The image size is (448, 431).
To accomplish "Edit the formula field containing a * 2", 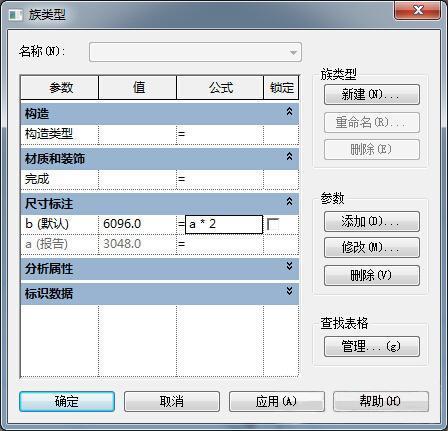I will (224, 224).
